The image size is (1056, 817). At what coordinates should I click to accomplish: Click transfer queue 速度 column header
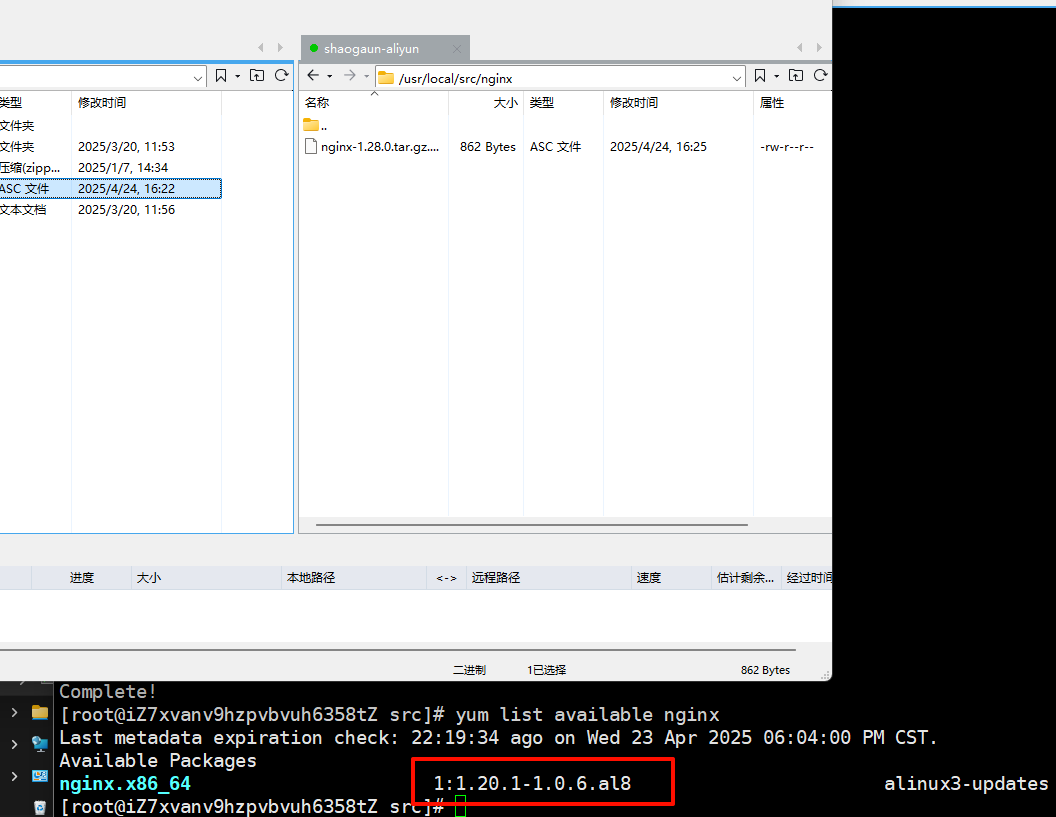pos(671,578)
